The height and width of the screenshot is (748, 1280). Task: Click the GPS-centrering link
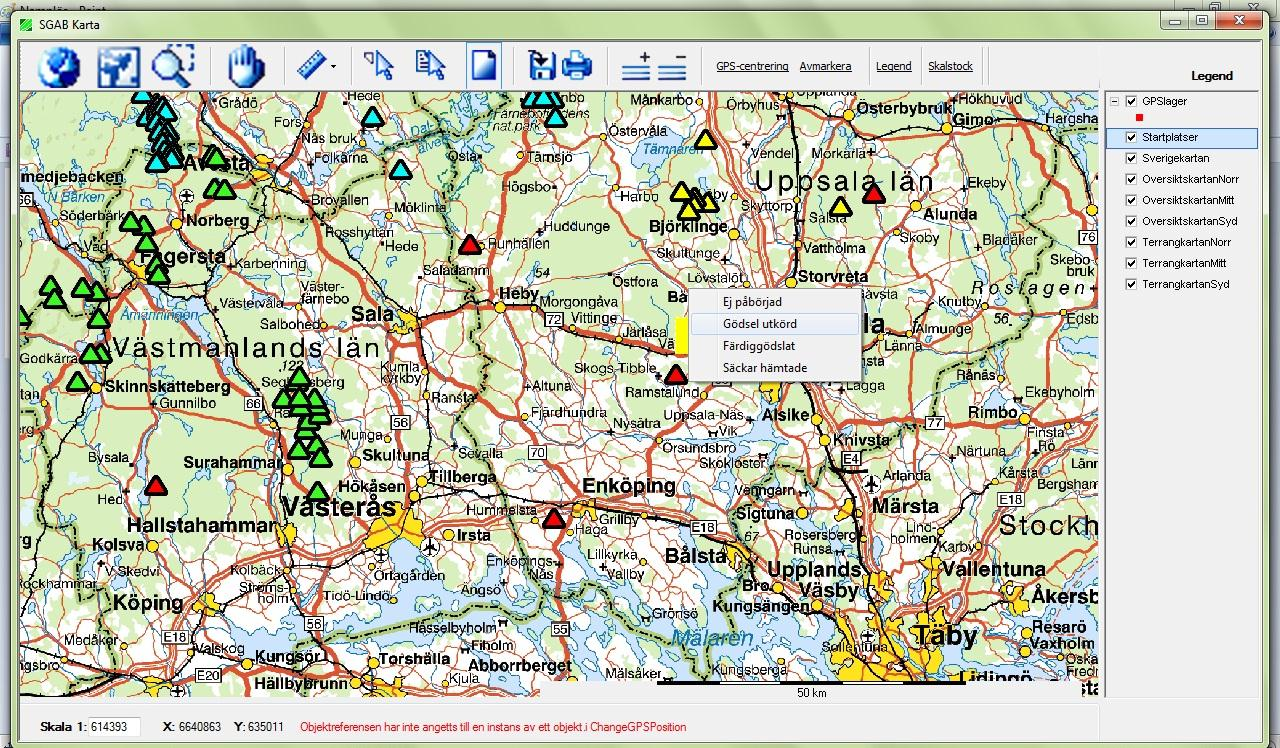pyautogui.click(x=752, y=67)
